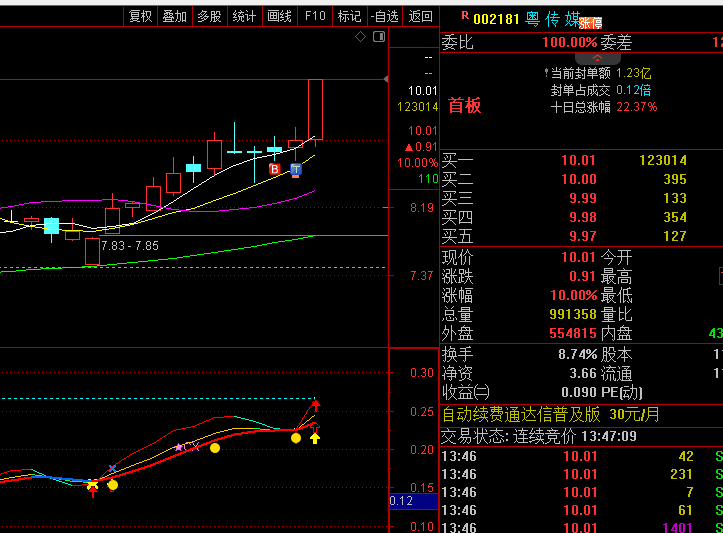723x533 pixels.
Task: Click the 买一 price 10.01
Action: point(578,160)
